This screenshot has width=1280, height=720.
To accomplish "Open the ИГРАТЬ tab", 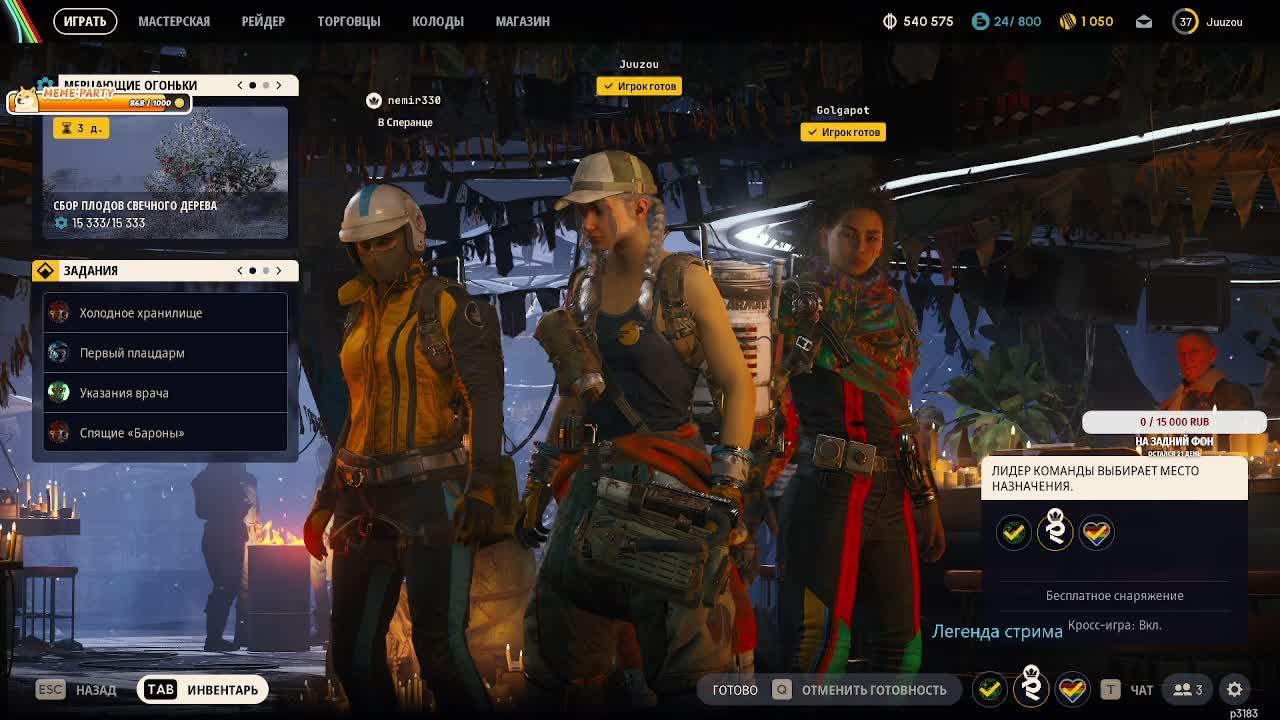I will point(85,21).
